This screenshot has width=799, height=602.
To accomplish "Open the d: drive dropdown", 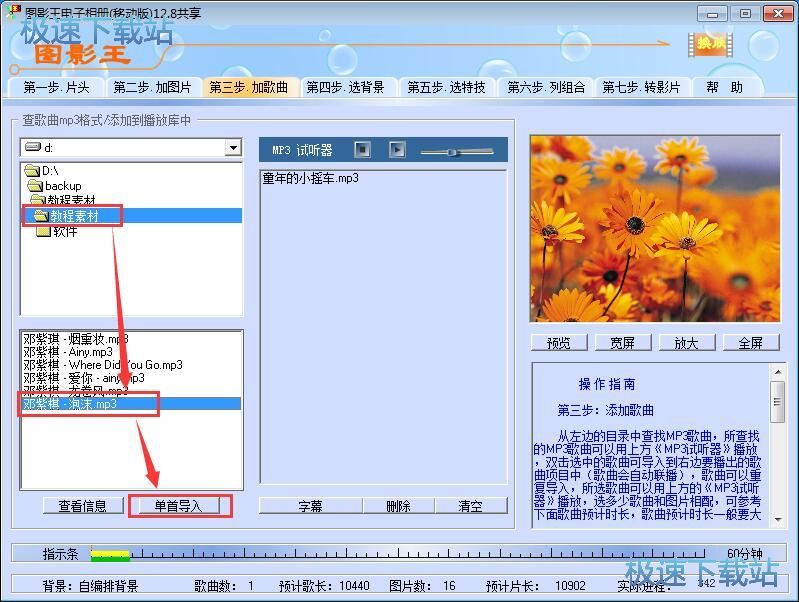I will (233, 148).
